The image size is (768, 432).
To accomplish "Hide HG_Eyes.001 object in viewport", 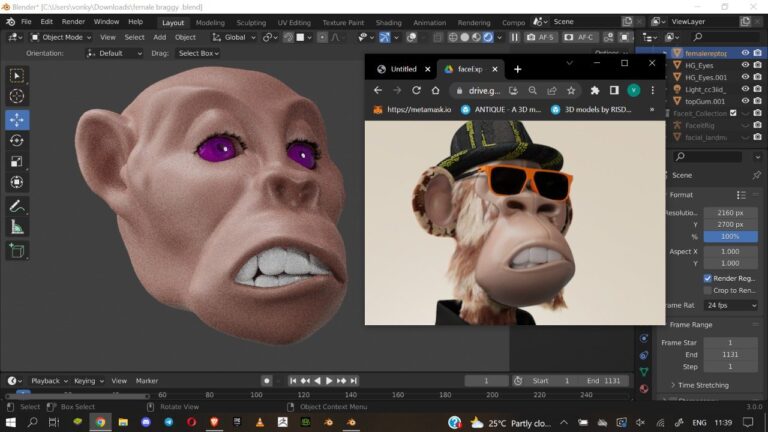I will click(x=745, y=77).
